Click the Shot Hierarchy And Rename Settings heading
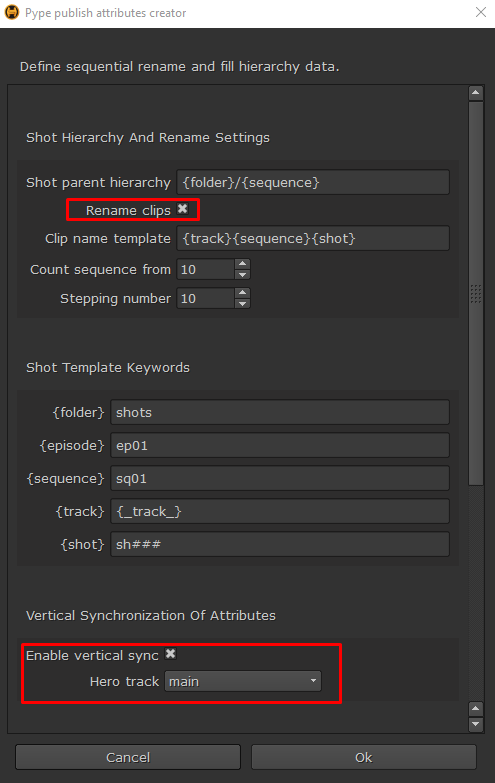This screenshot has width=495, height=783. coord(148,137)
